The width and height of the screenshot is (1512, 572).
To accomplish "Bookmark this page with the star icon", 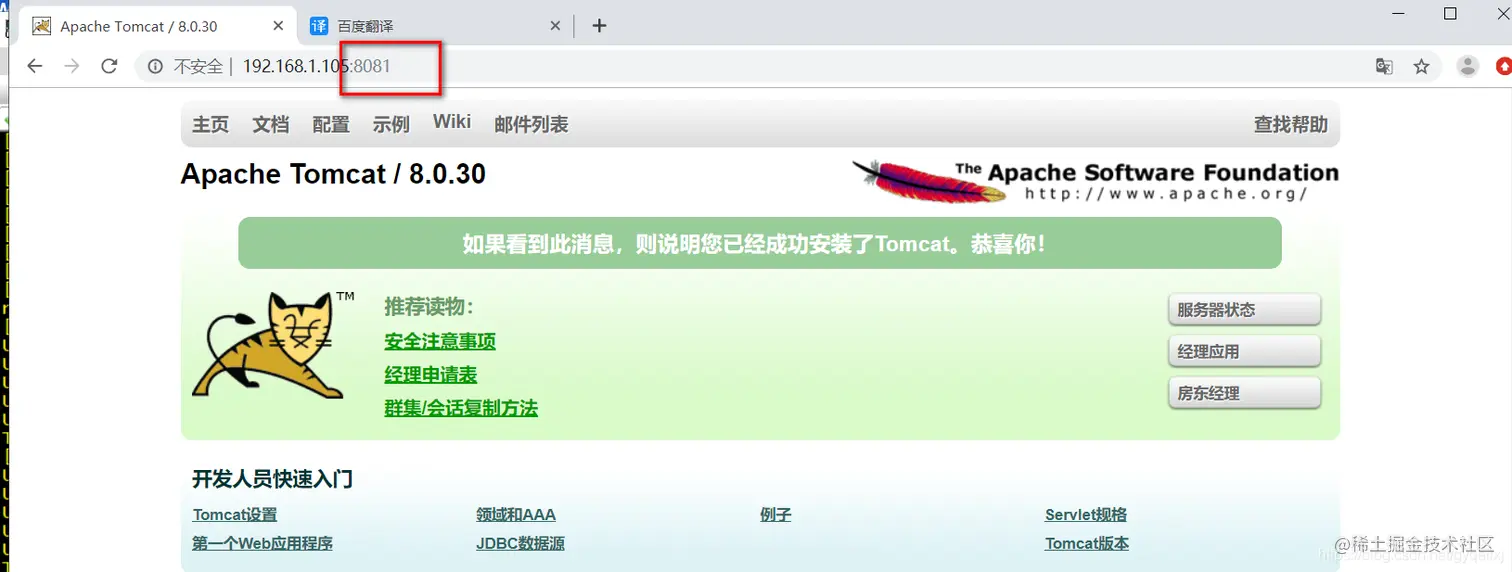I will tap(1421, 66).
